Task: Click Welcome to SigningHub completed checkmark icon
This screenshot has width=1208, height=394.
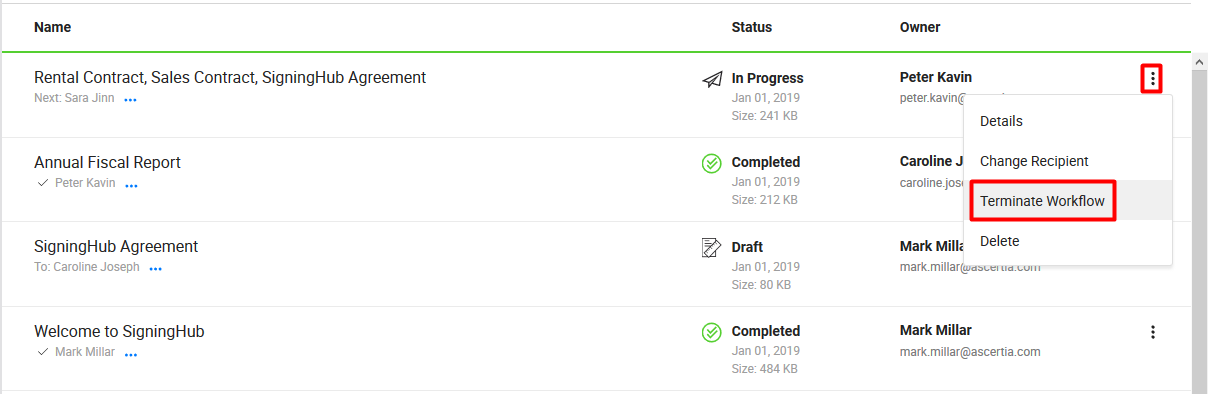Action: point(712,332)
